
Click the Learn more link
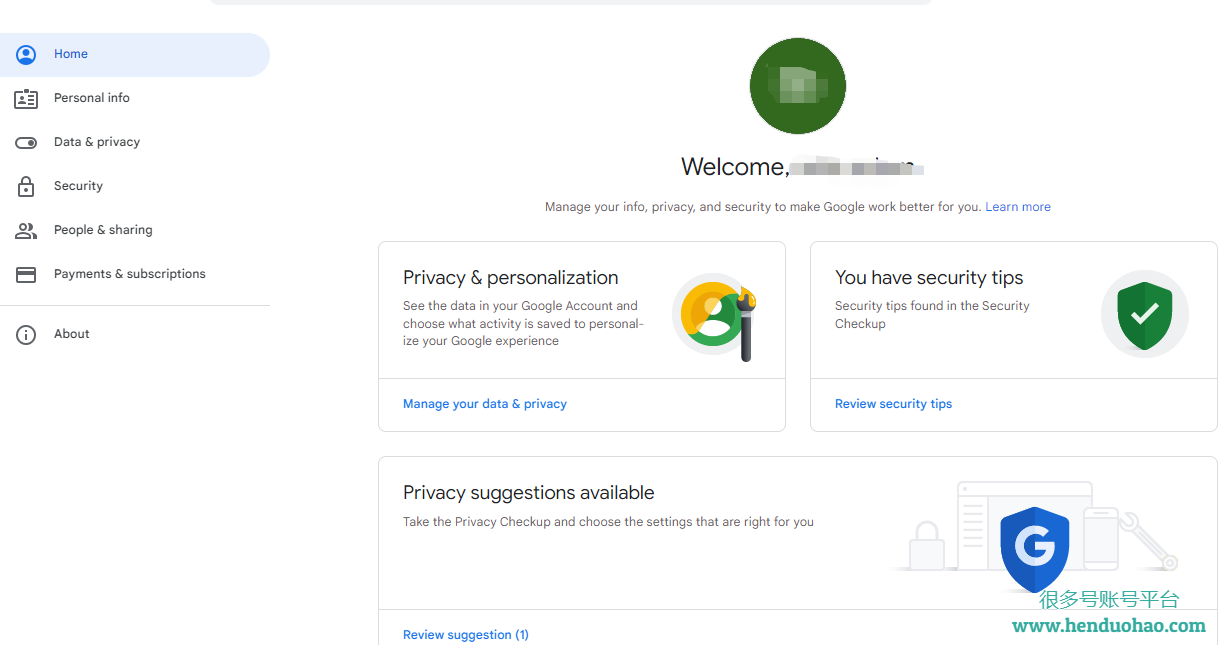pyautogui.click(x=1018, y=207)
